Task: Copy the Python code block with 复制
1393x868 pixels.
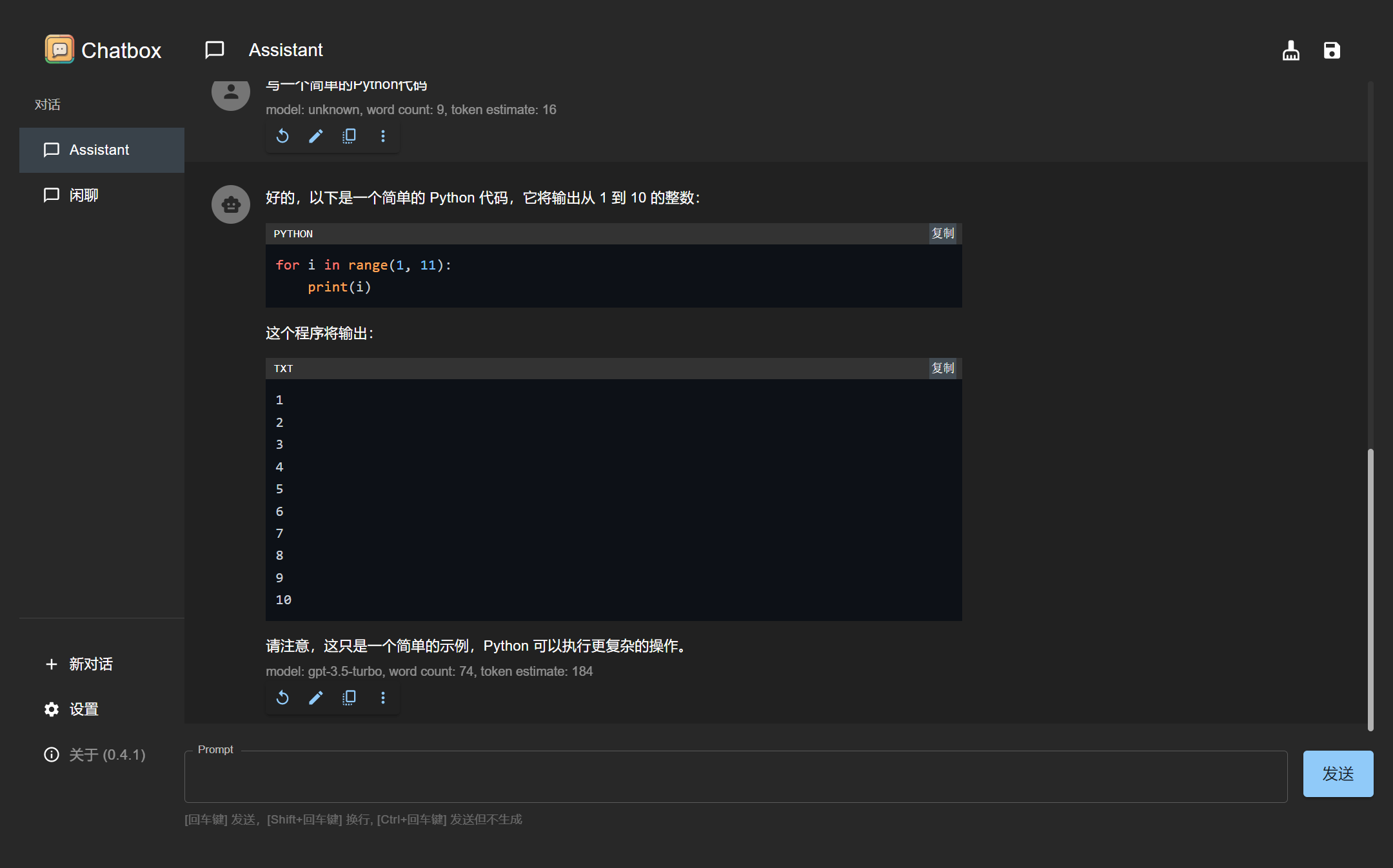Action: (x=943, y=233)
